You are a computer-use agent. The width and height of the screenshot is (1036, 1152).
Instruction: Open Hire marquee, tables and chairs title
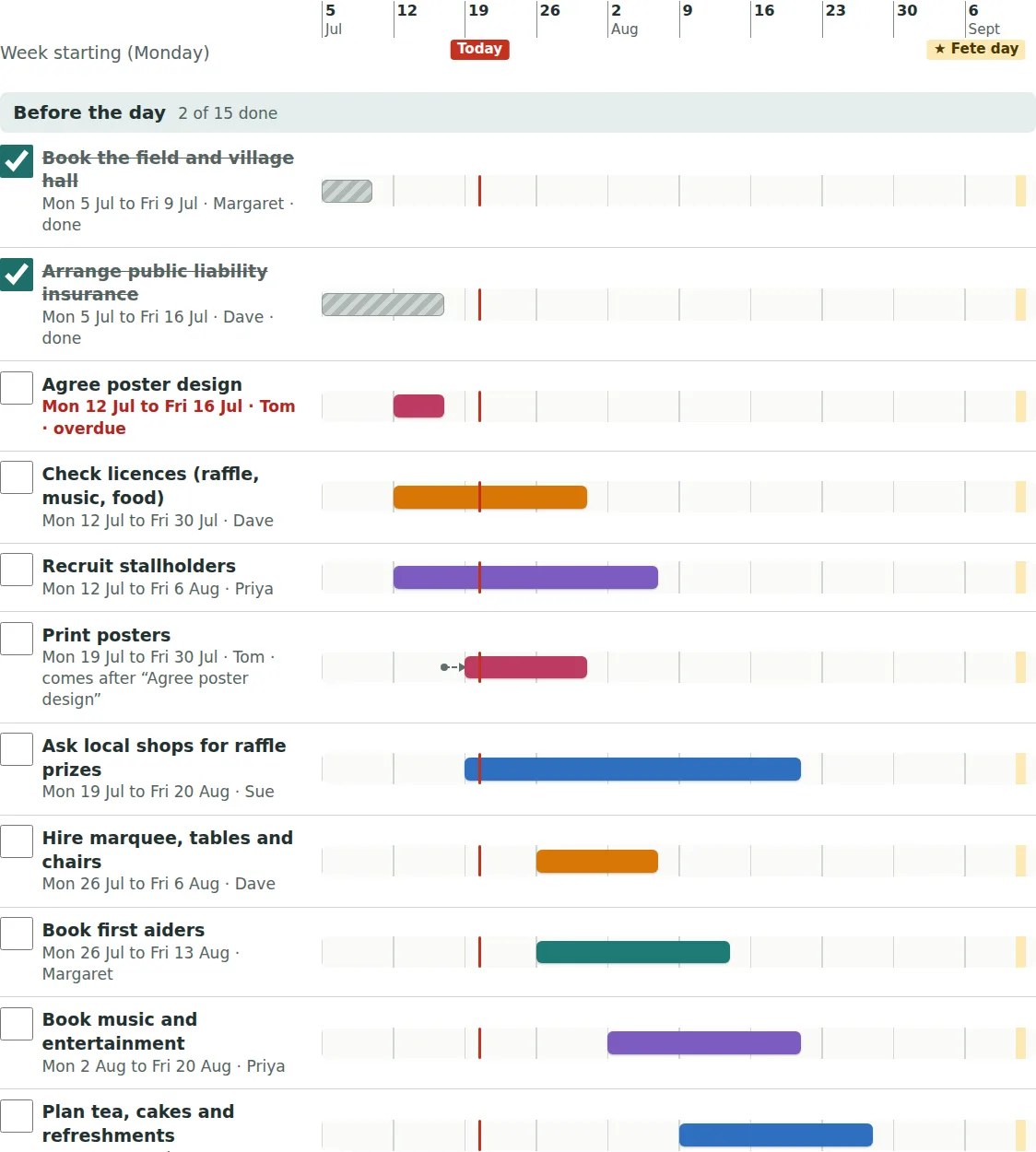click(168, 850)
